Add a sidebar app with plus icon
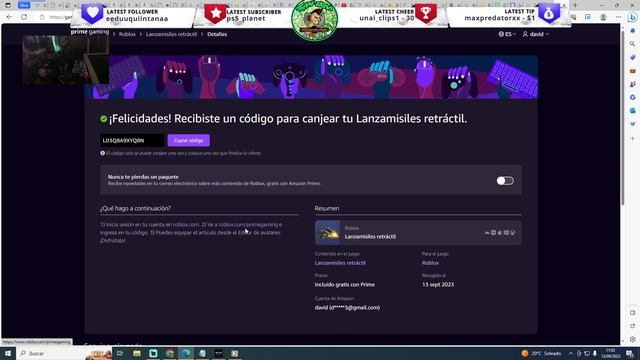The image size is (640, 360). tap(633, 138)
